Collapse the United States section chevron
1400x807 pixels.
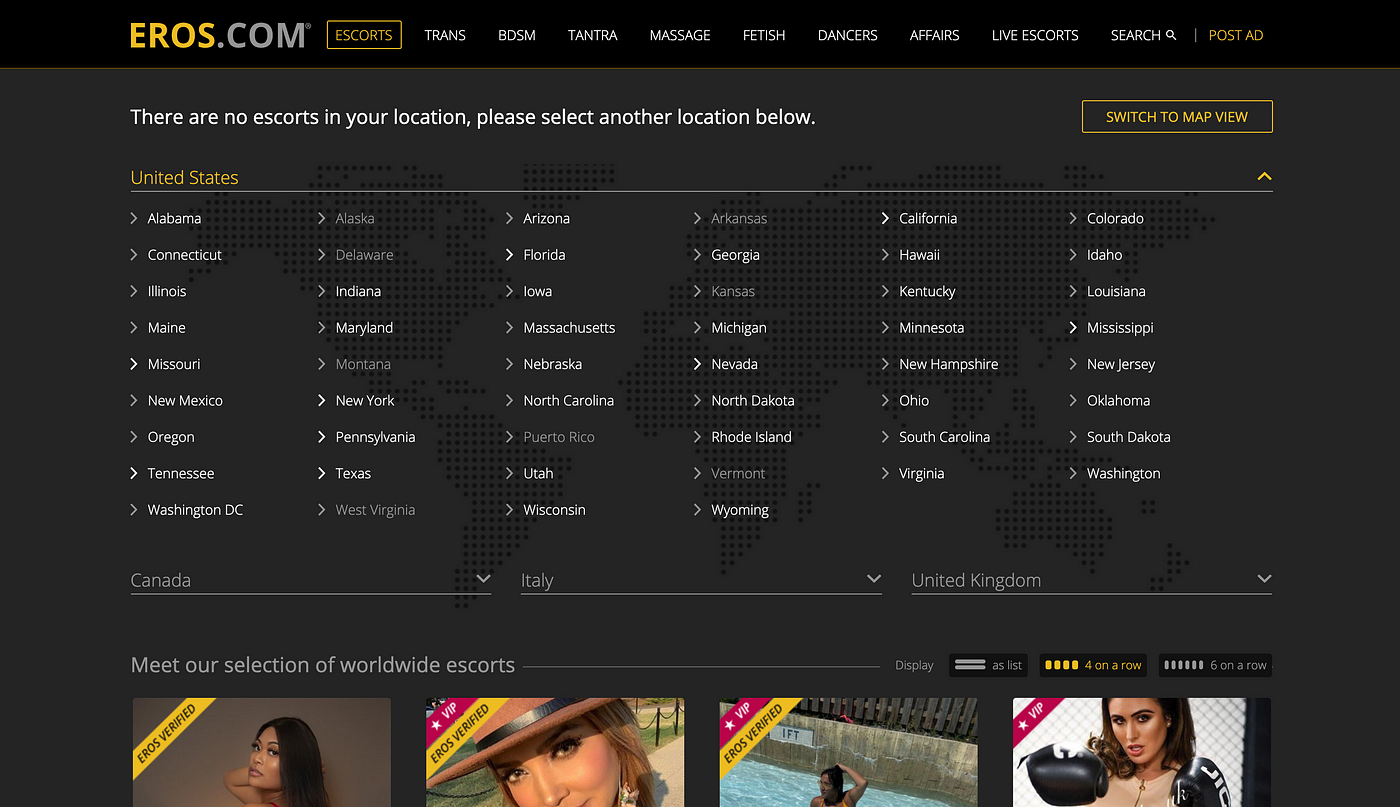click(1264, 177)
